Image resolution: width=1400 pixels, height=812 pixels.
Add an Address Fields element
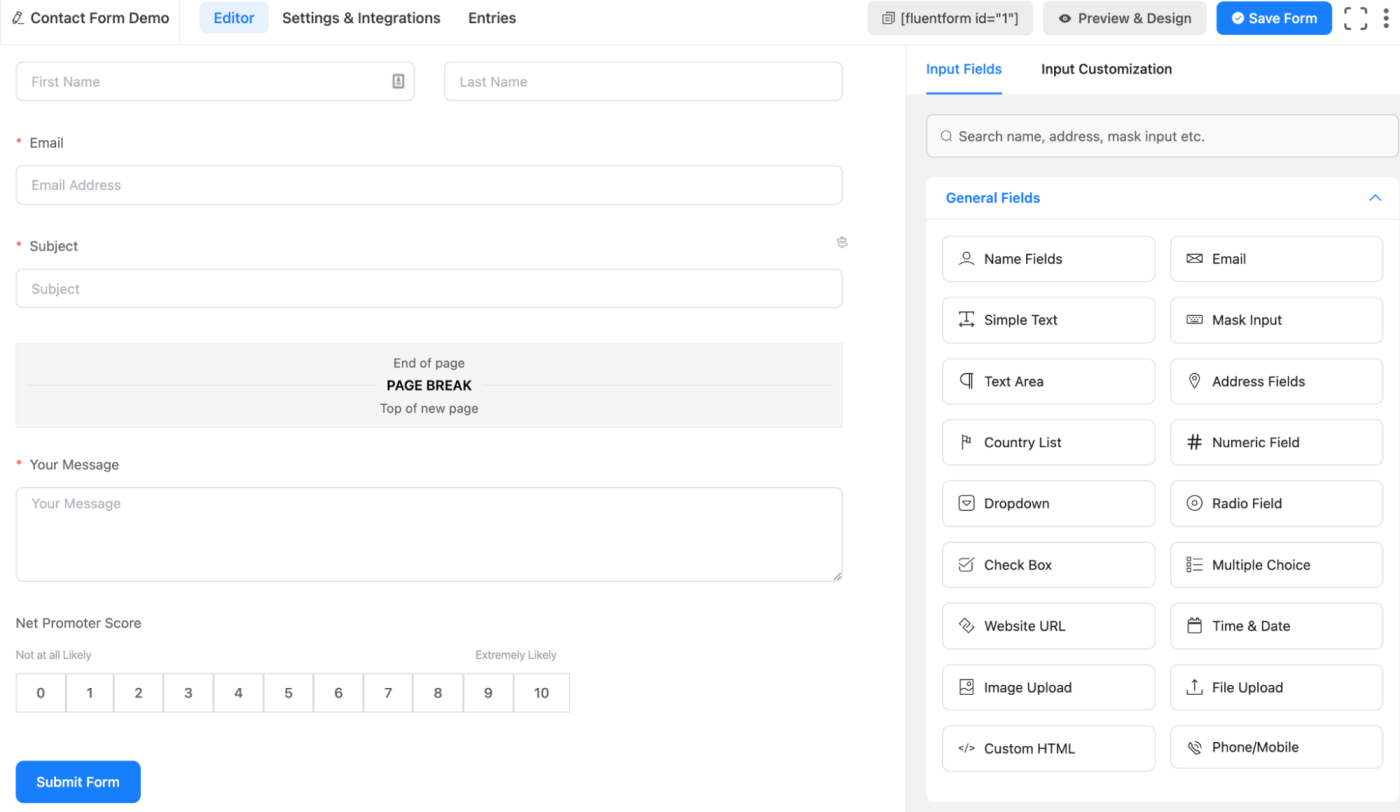1276,381
